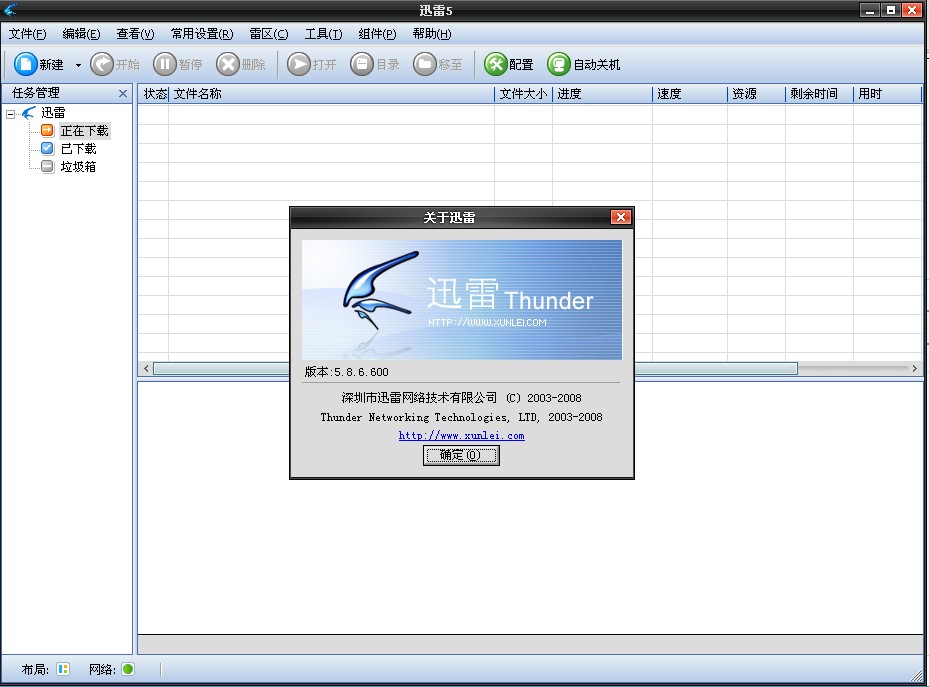Open the 编辑(E) menu

coord(81,34)
